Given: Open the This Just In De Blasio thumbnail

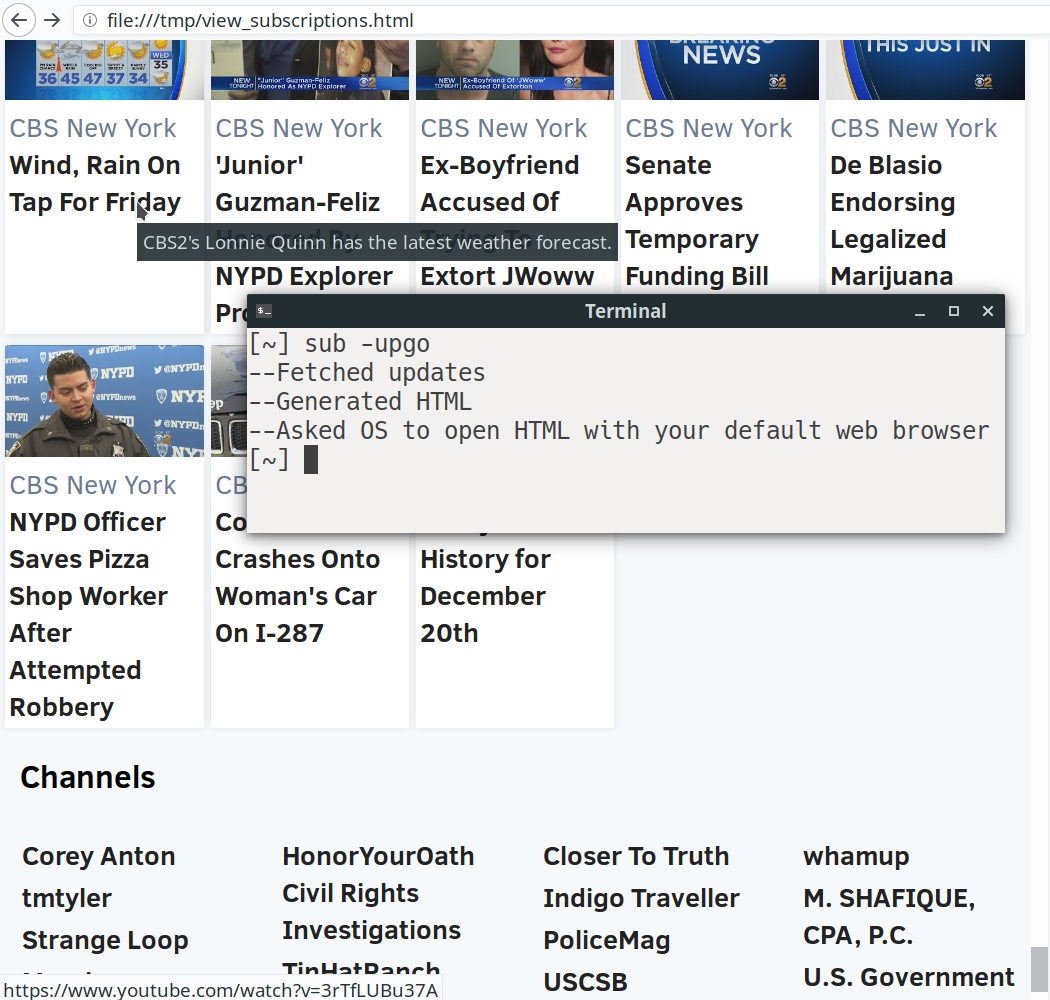Looking at the screenshot, I should 925,70.
